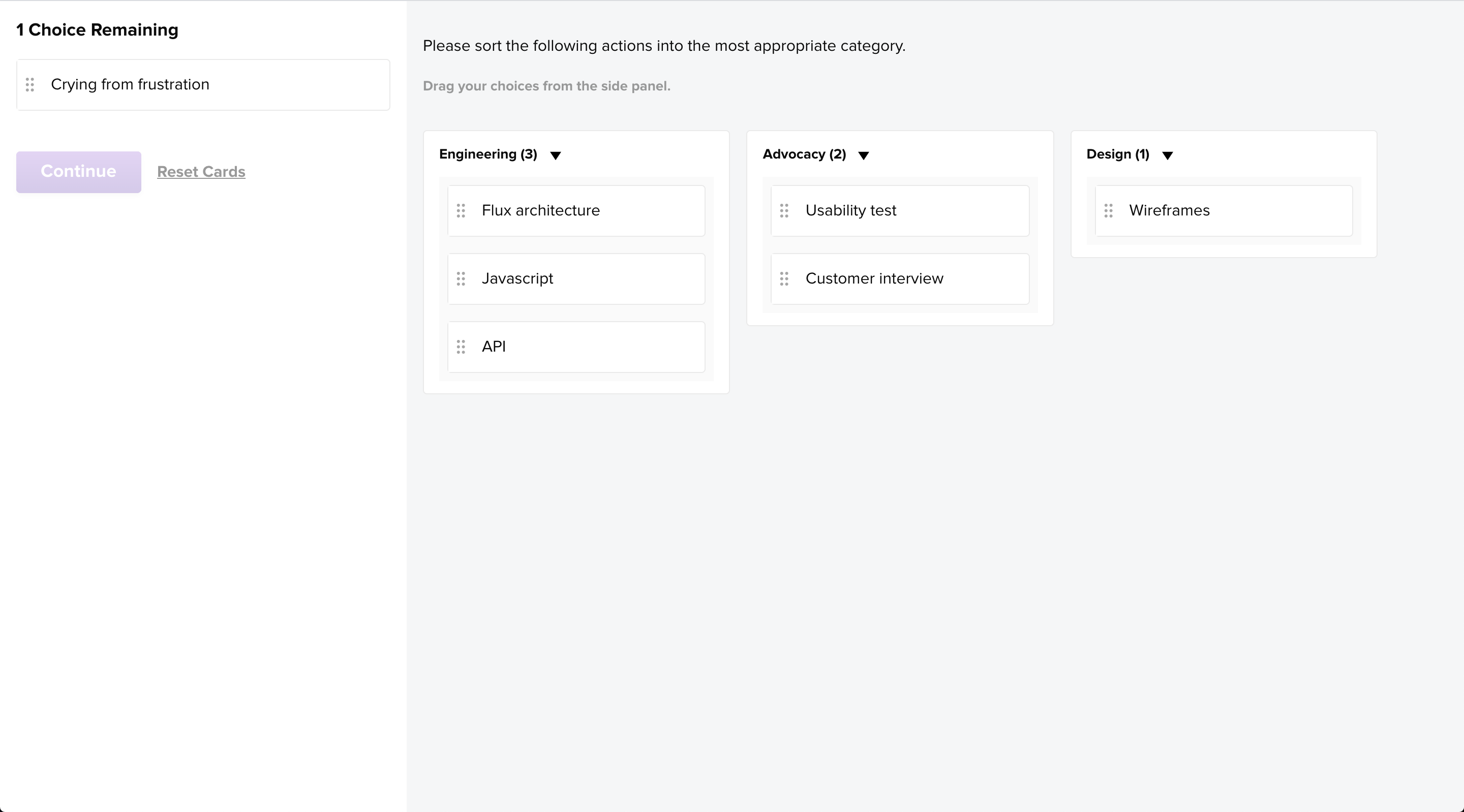This screenshot has height=812, width=1464.
Task: Collapse the Design (1) category arrow
Action: click(x=1167, y=155)
